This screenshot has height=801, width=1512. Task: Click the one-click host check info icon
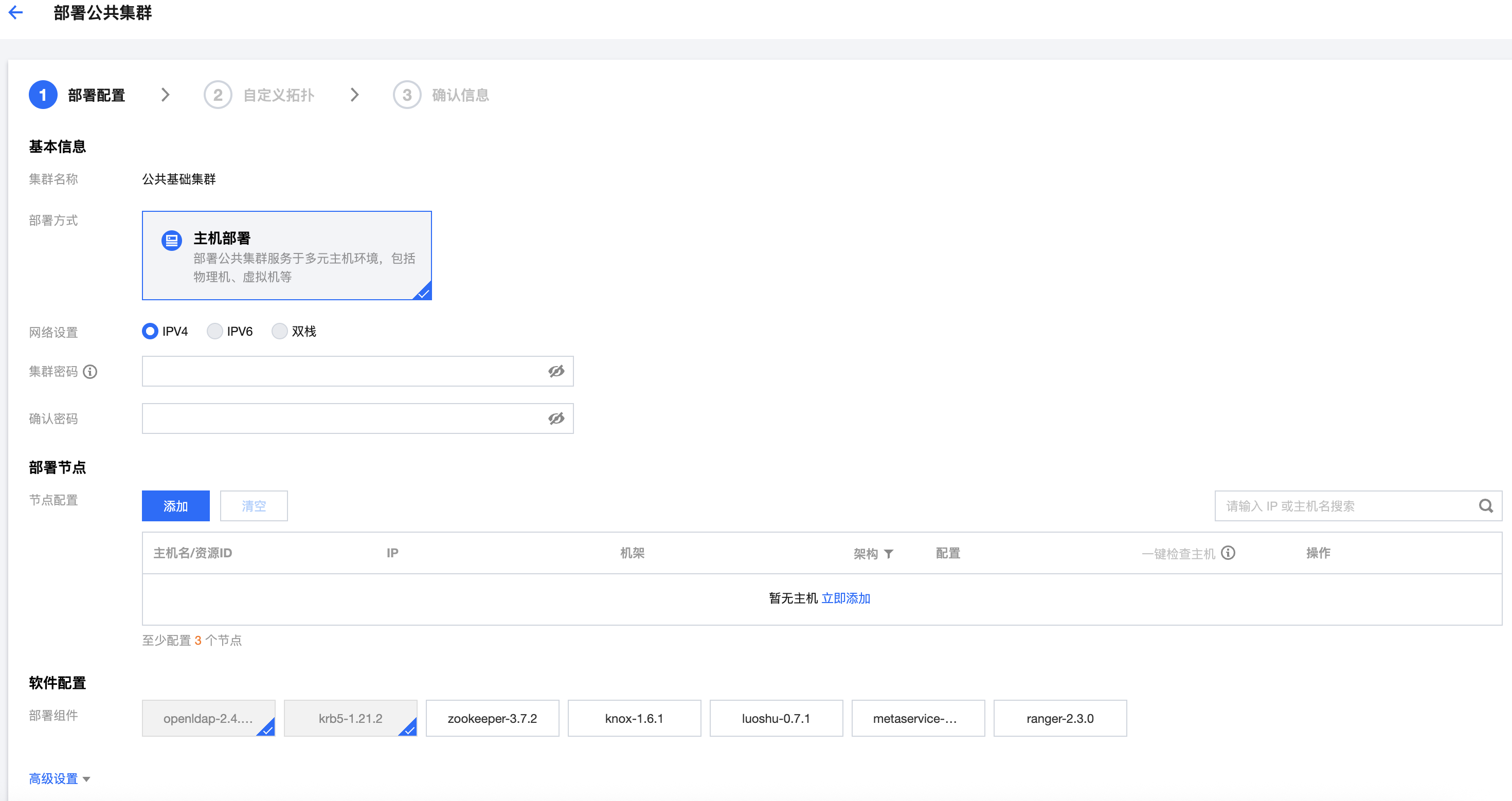point(1228,553)
